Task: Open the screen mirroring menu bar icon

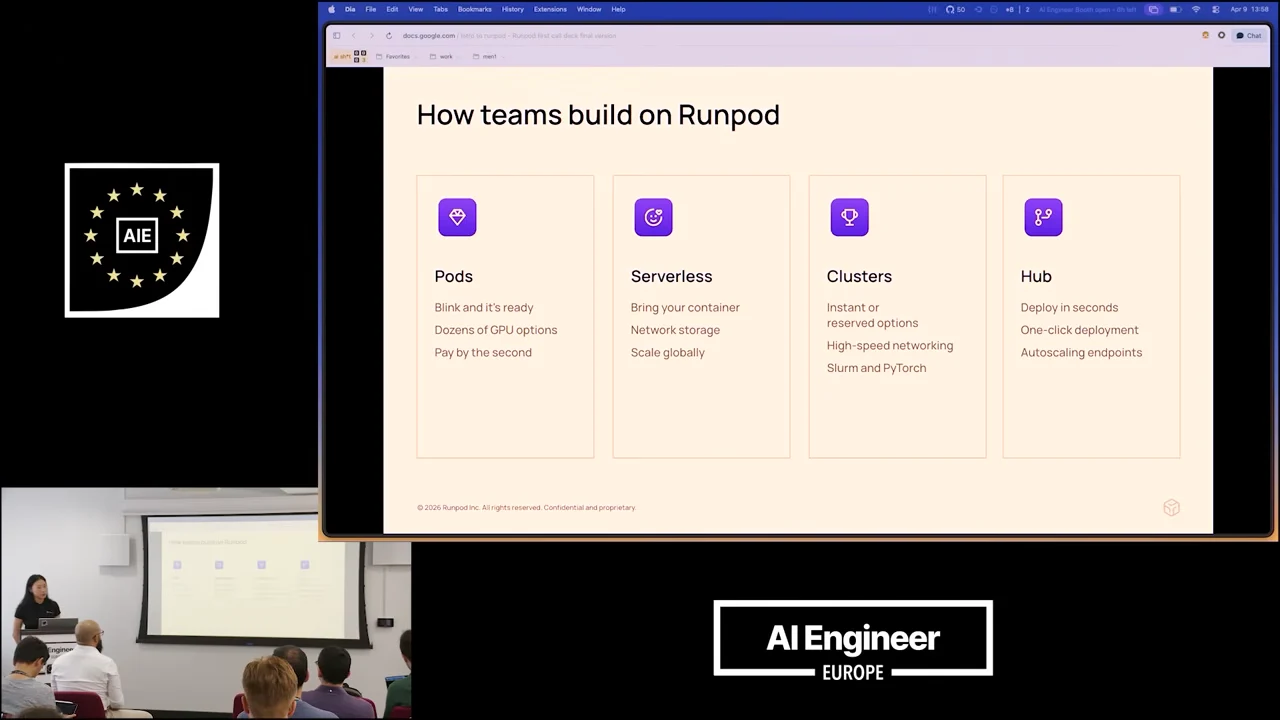Action: coord(1153,9)
